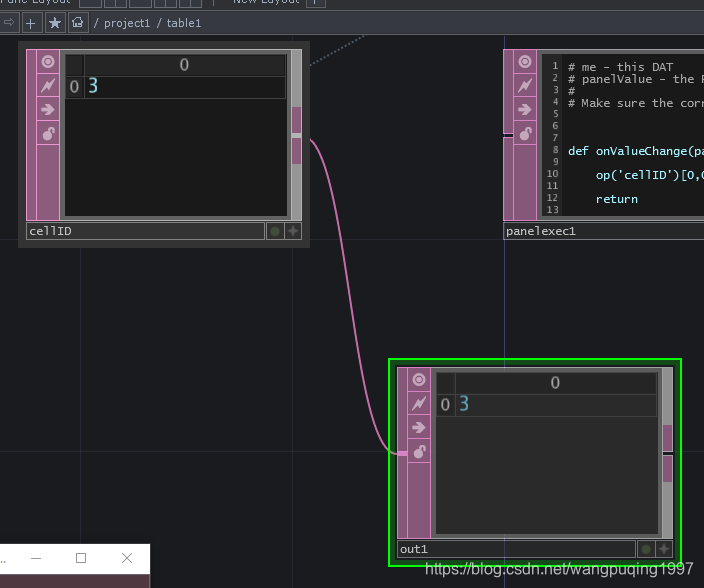Maximize the small window at bottom left
The image size is (704, 588).
tap(81, 558)
